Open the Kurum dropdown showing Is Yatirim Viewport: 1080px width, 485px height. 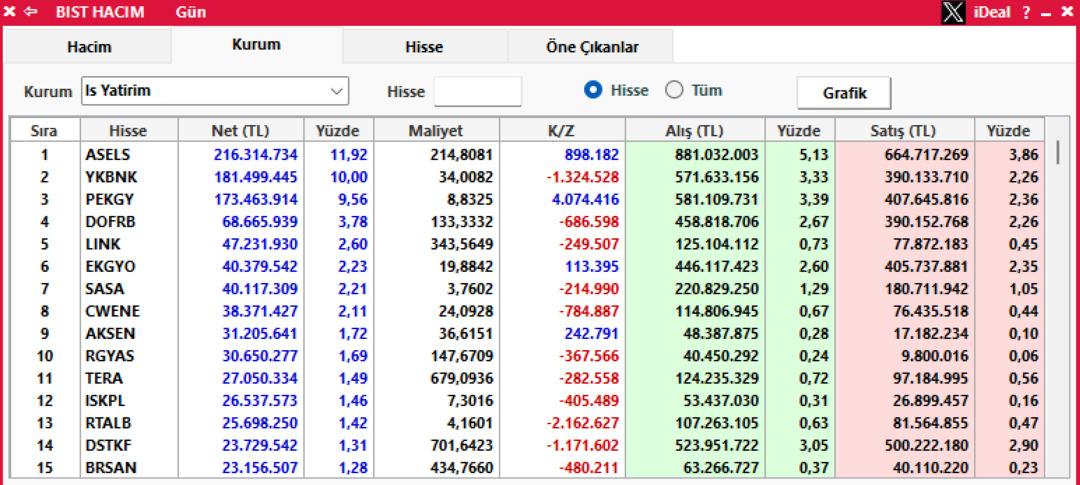(x=213, y=91)
